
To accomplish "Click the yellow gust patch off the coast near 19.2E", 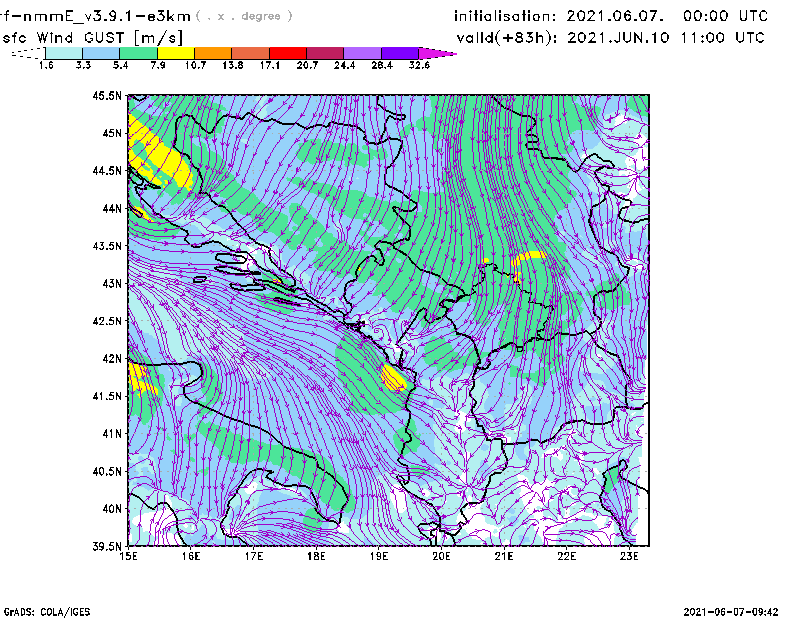I will coord(393,378).
